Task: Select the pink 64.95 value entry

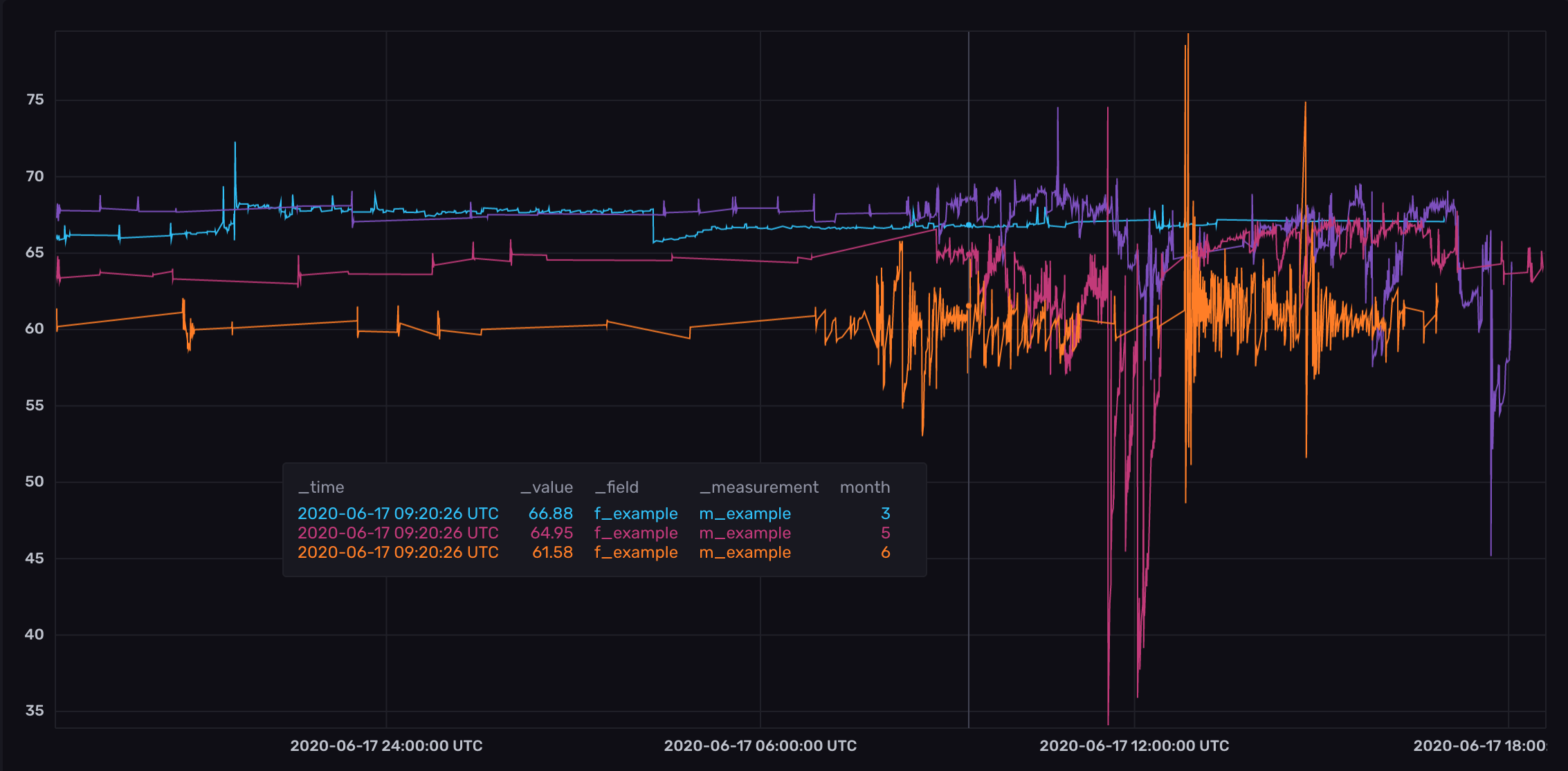Action: 551,533
